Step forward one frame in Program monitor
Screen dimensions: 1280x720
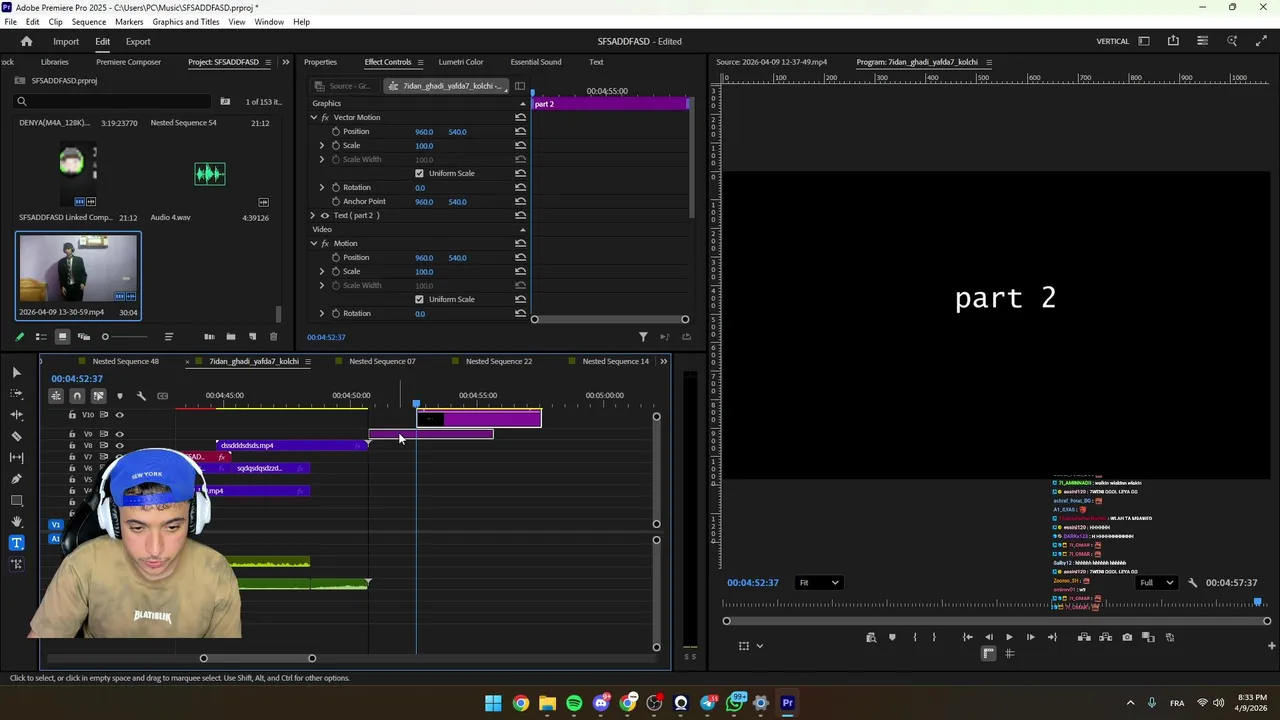(x=1030, y=637)
